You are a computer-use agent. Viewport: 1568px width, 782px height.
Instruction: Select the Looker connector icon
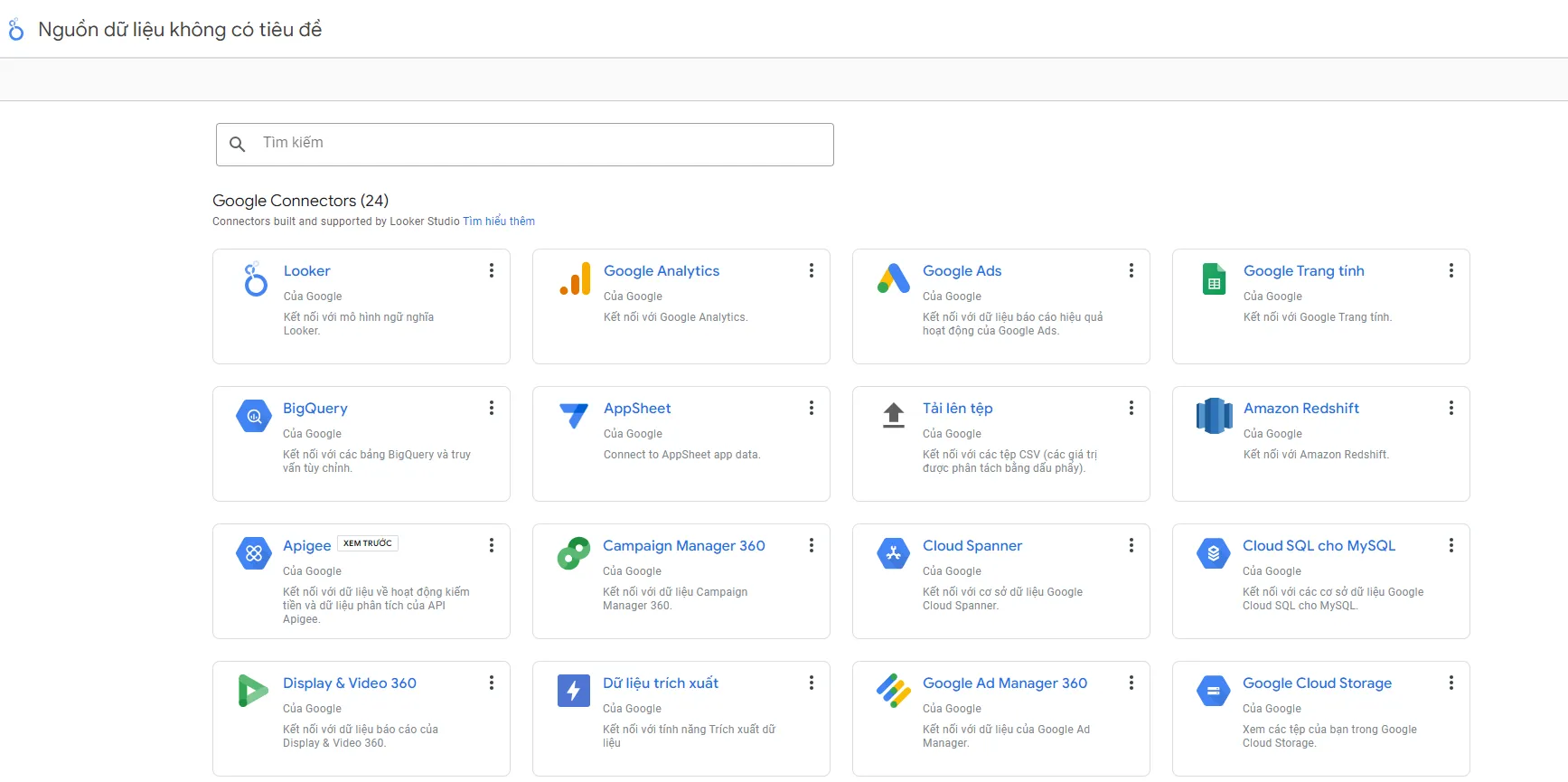(256, 279)
